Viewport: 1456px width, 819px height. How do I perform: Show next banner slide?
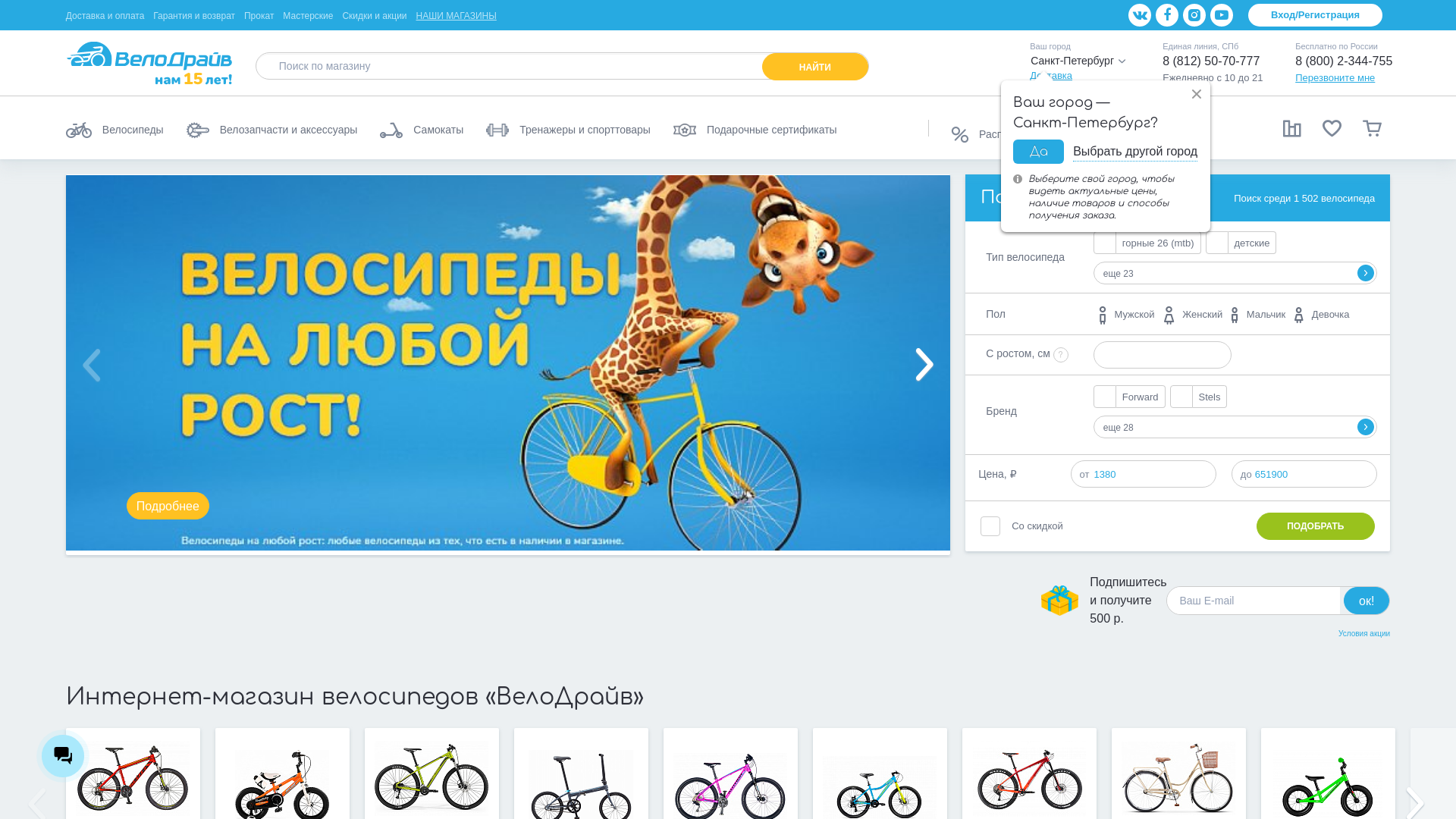(x=924, y=365)
